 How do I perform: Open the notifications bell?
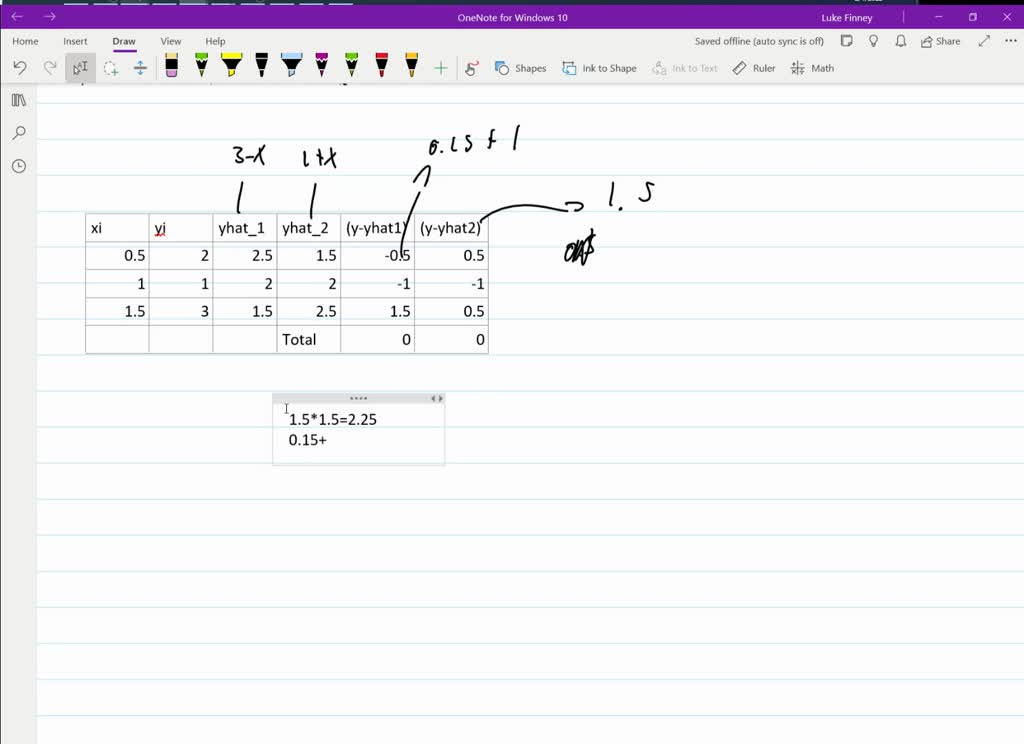click(x=900, y=41)
